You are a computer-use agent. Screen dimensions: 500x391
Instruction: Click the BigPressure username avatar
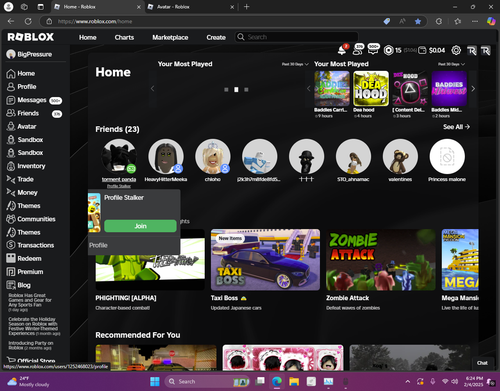(11, 54)
